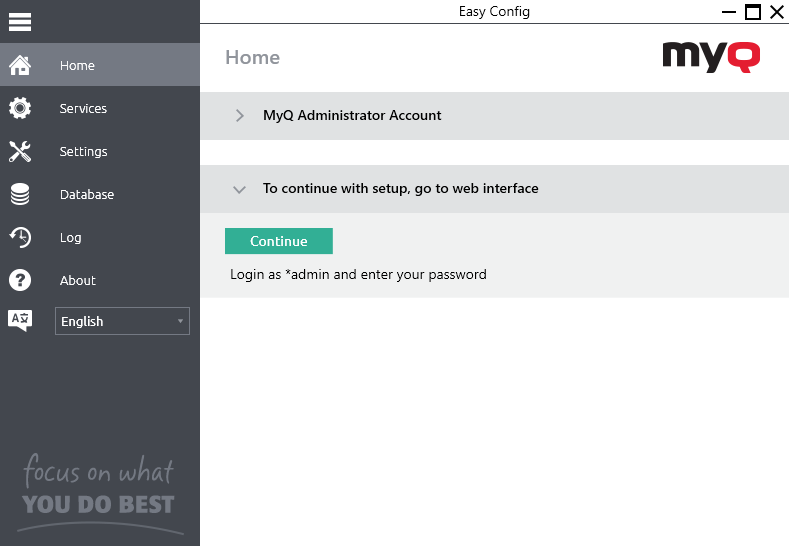This screenshot has height=546, width=789.
Task: Select the Home label in the sidebar
Action: [x=77, y=66]
